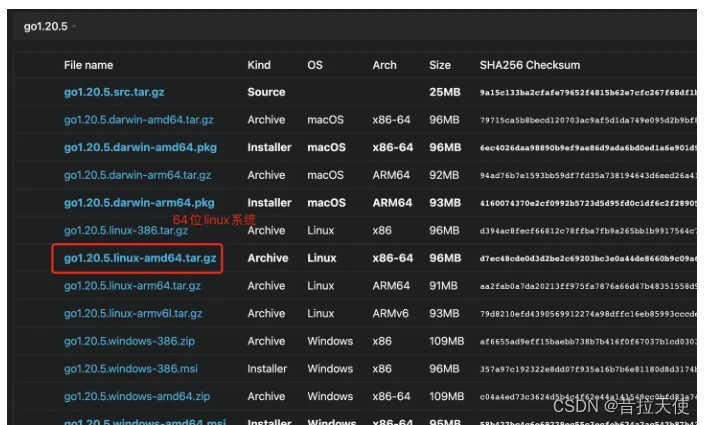Click Installer kind in windows-386.msi row

pos(267,369)
